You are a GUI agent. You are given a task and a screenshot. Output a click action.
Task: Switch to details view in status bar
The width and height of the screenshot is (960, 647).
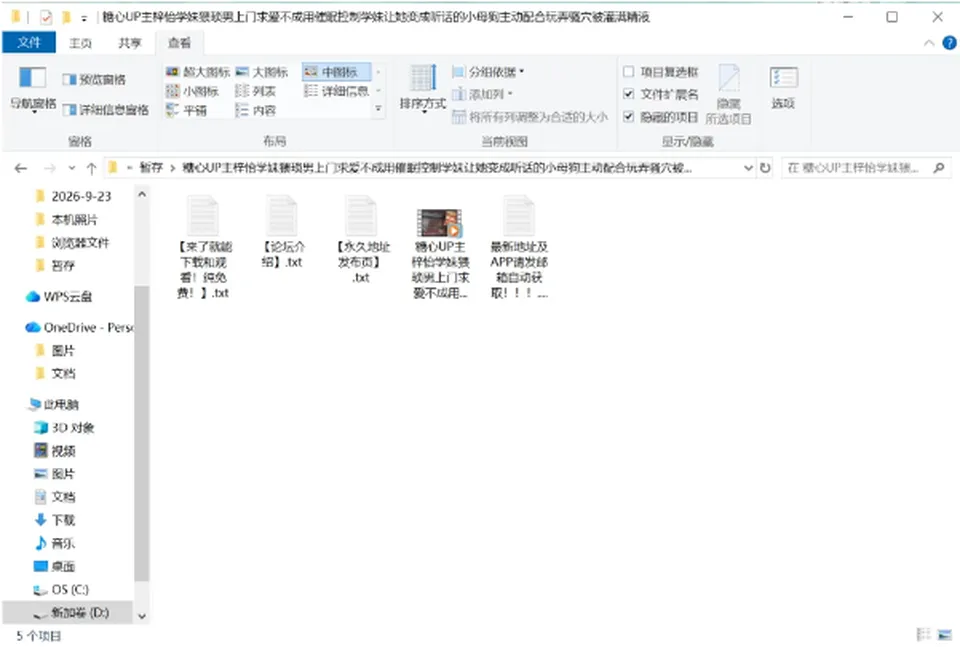923,635
